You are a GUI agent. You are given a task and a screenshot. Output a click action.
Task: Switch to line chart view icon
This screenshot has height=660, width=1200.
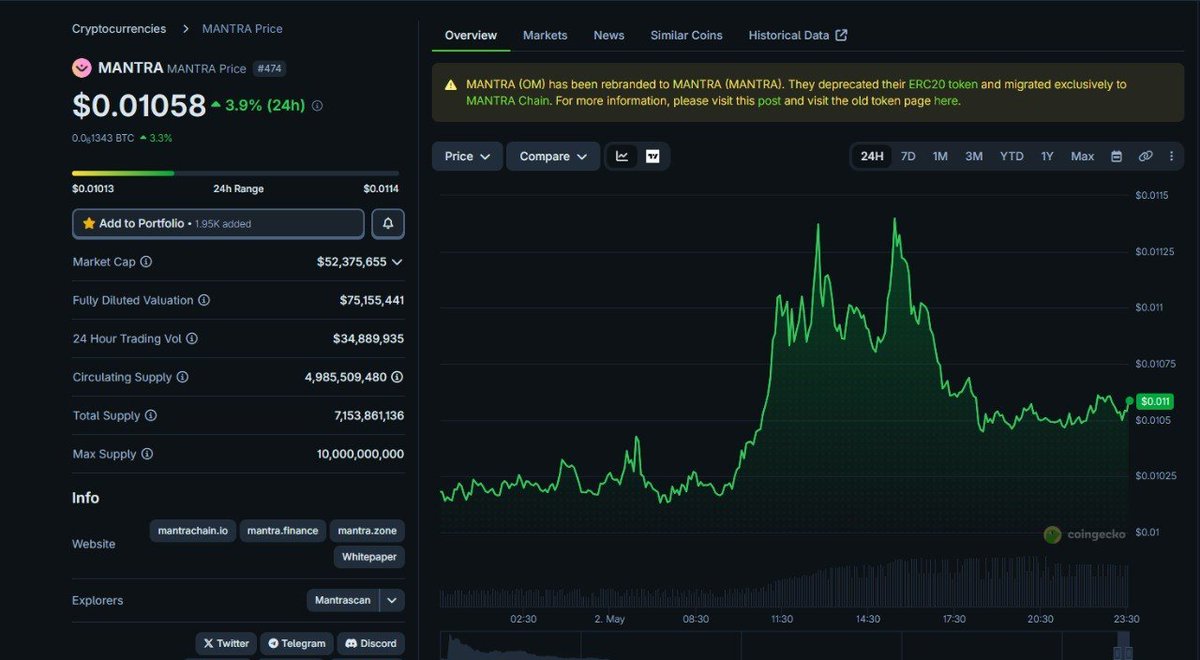[x=622, y=156]
